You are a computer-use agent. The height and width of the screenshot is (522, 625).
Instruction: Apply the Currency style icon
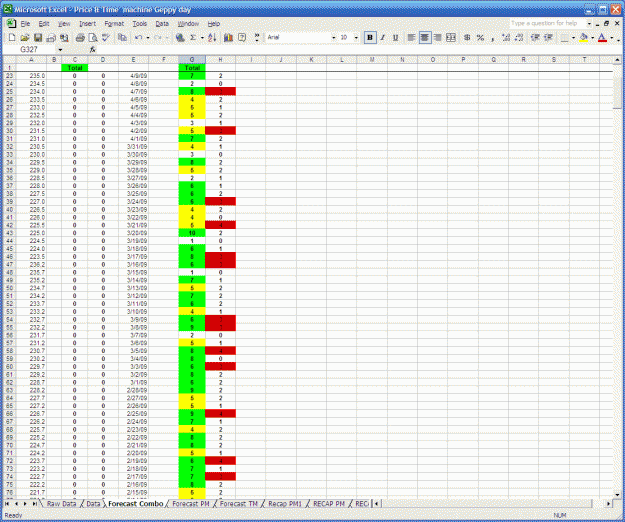[x=467, y=37]
